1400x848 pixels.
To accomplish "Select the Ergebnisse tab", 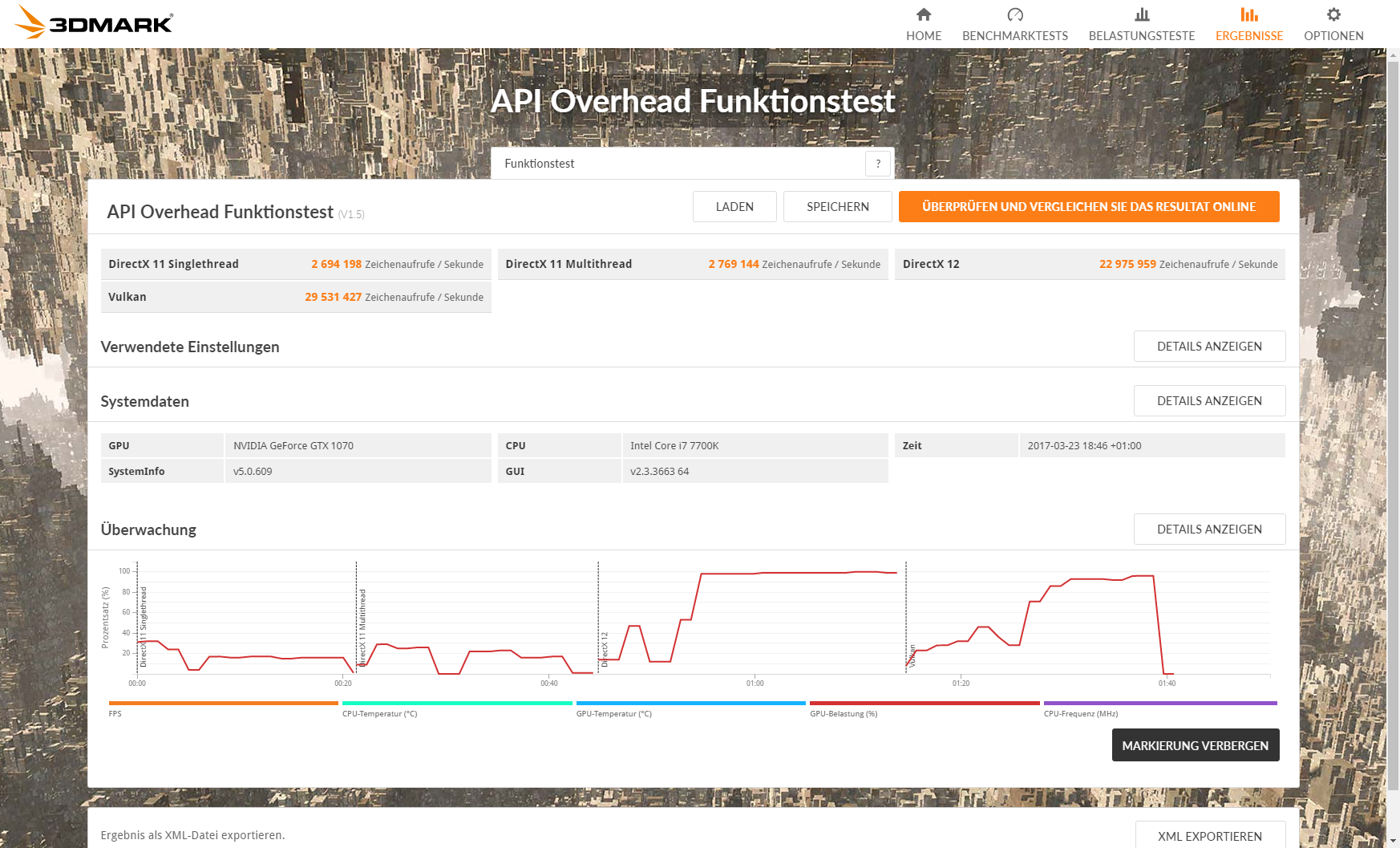I will coord(1249,24).
